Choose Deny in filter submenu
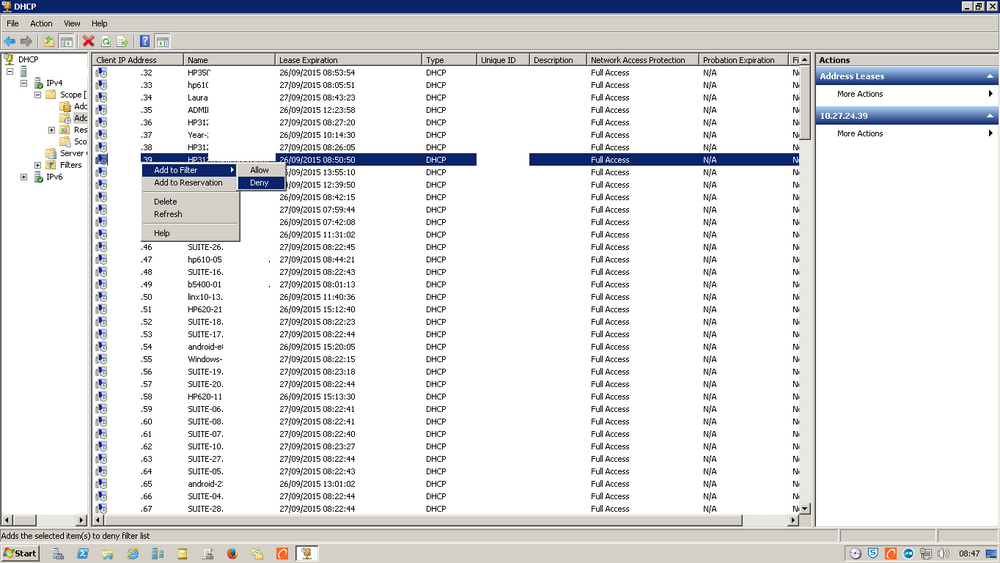The image size is (1000, 563). (260, 183)
